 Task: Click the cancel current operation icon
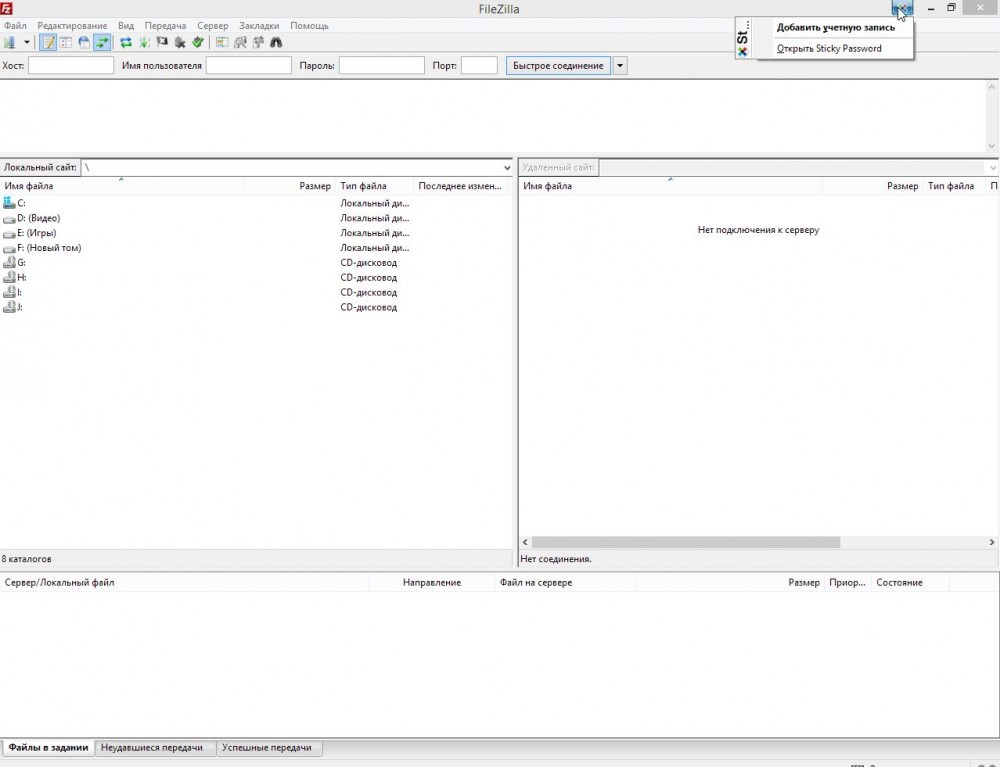coord(162,43)
